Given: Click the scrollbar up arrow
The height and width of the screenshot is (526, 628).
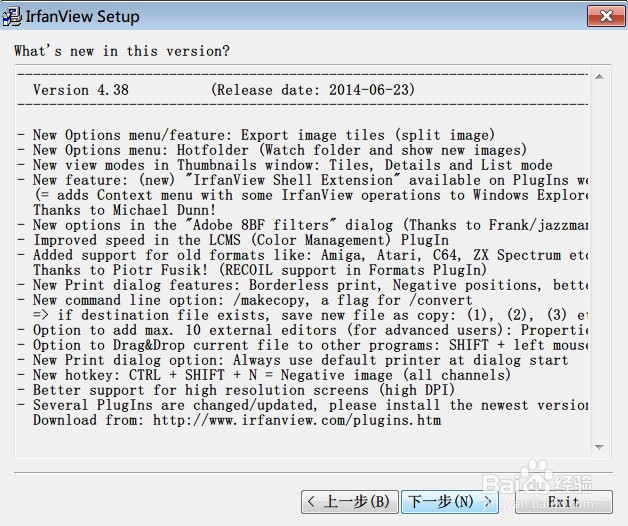Looking at the screenshot, I should [599, 77].
